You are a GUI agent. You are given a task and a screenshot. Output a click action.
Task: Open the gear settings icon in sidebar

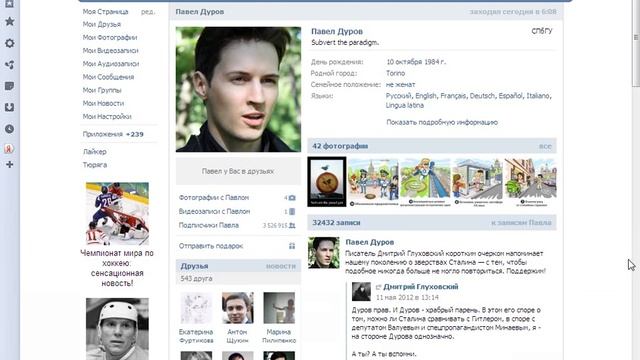pos(9,43)
